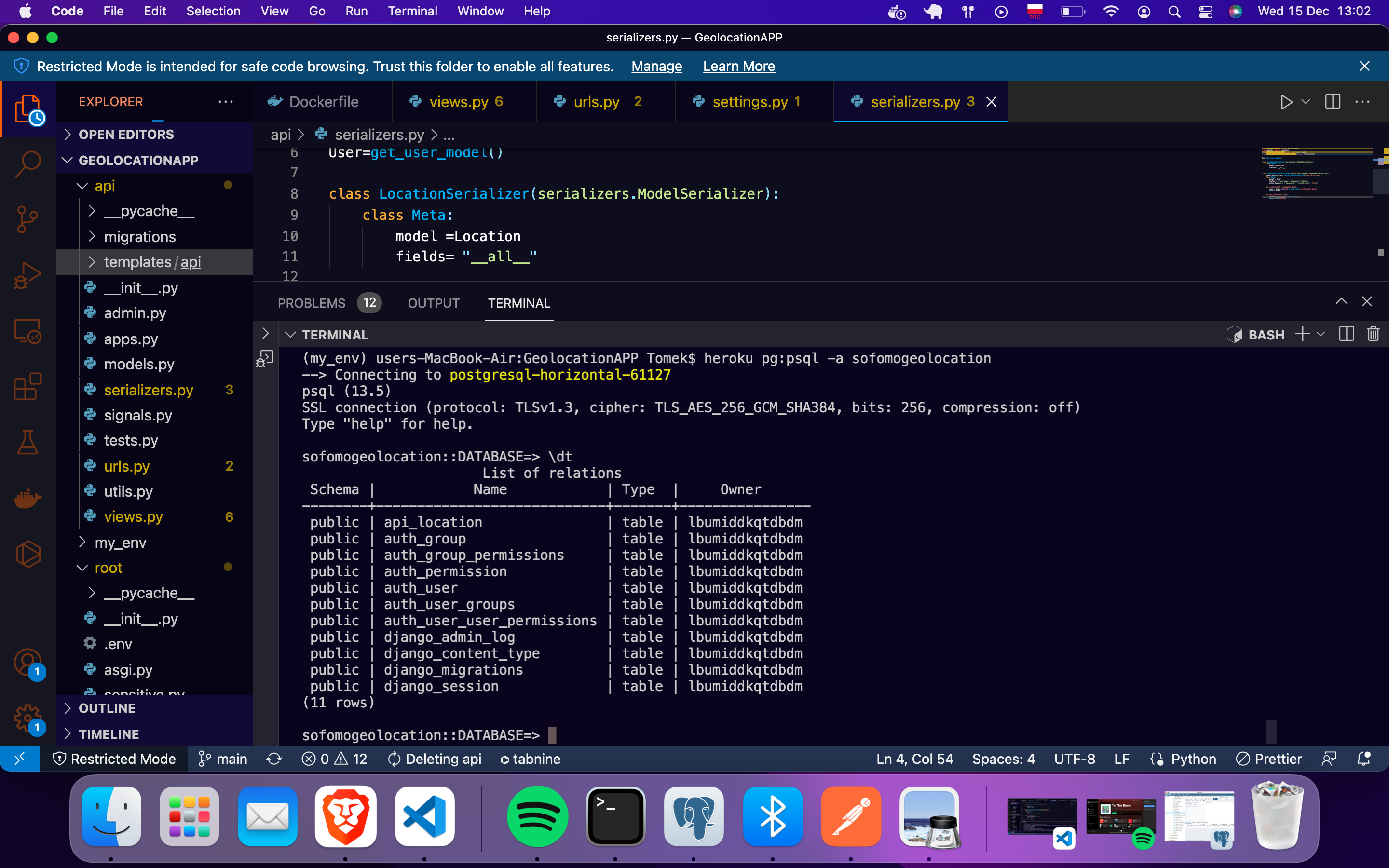Split the terminal panel
The height and width of the screenshot is (868, 1389).
pyautogui.click(x=1346, y=334)
